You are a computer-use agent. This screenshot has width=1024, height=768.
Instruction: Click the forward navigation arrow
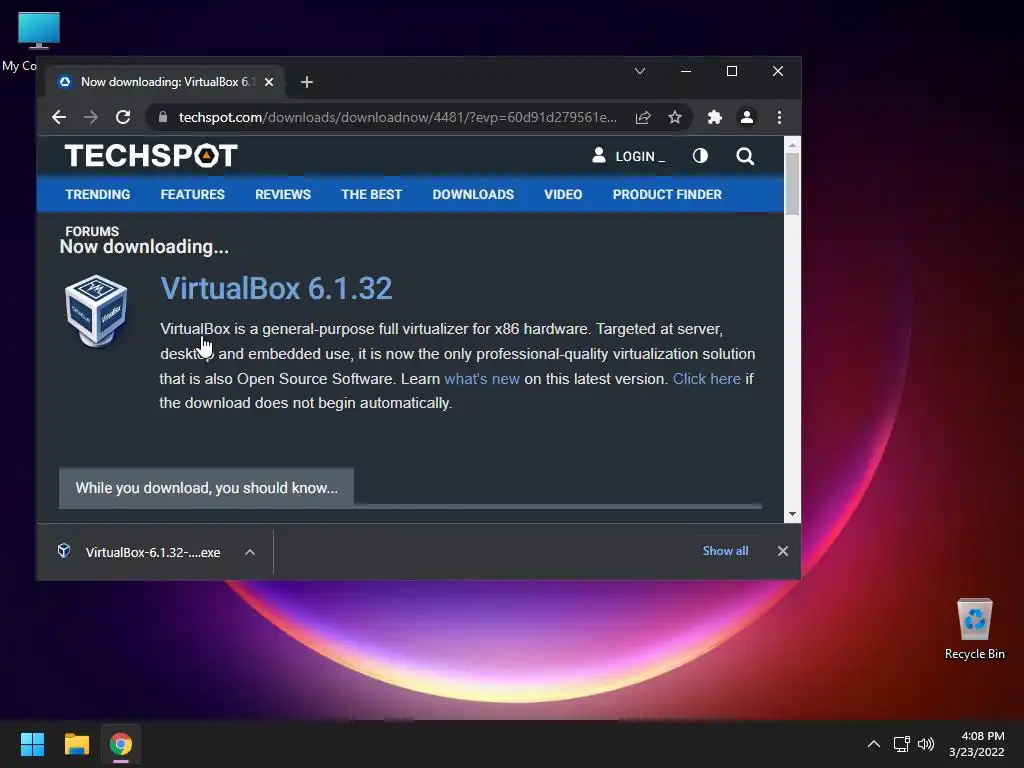click(91, 118)
